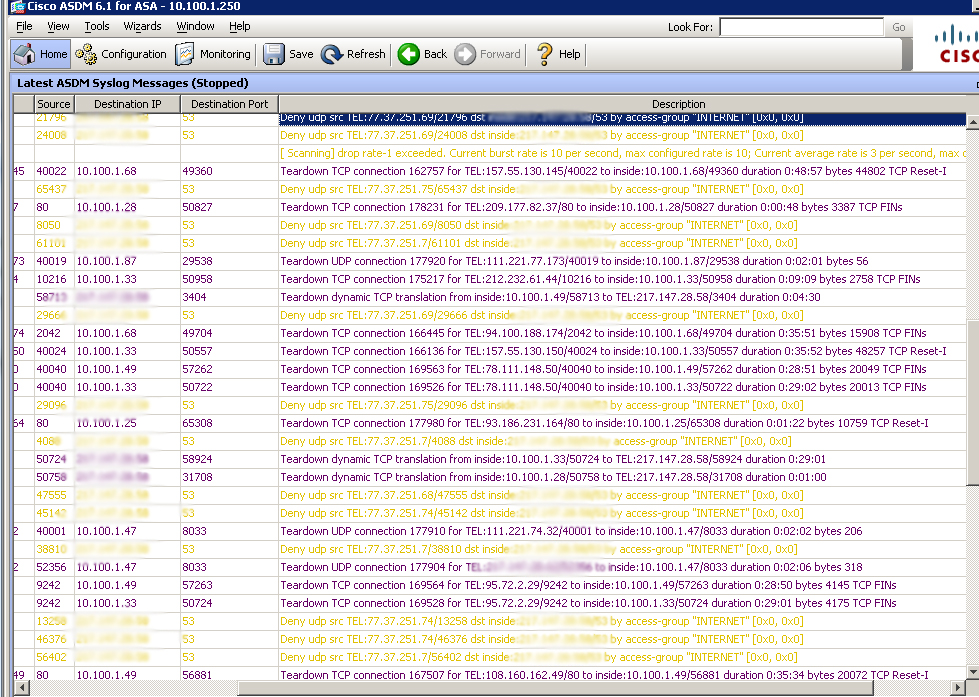Open the View menu
Screen dimensions: 979x697
click(58, 26)
